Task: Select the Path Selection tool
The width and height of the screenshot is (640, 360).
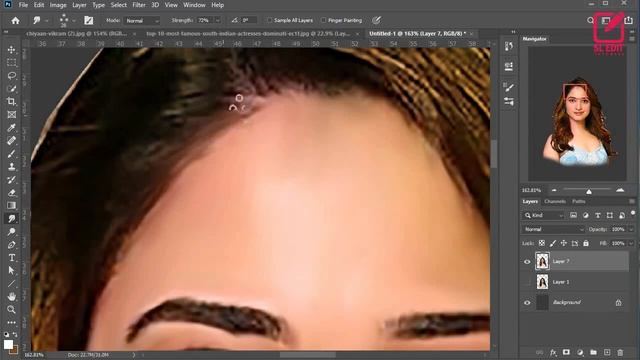Action: pyautogui.click(x=11, y=271)
